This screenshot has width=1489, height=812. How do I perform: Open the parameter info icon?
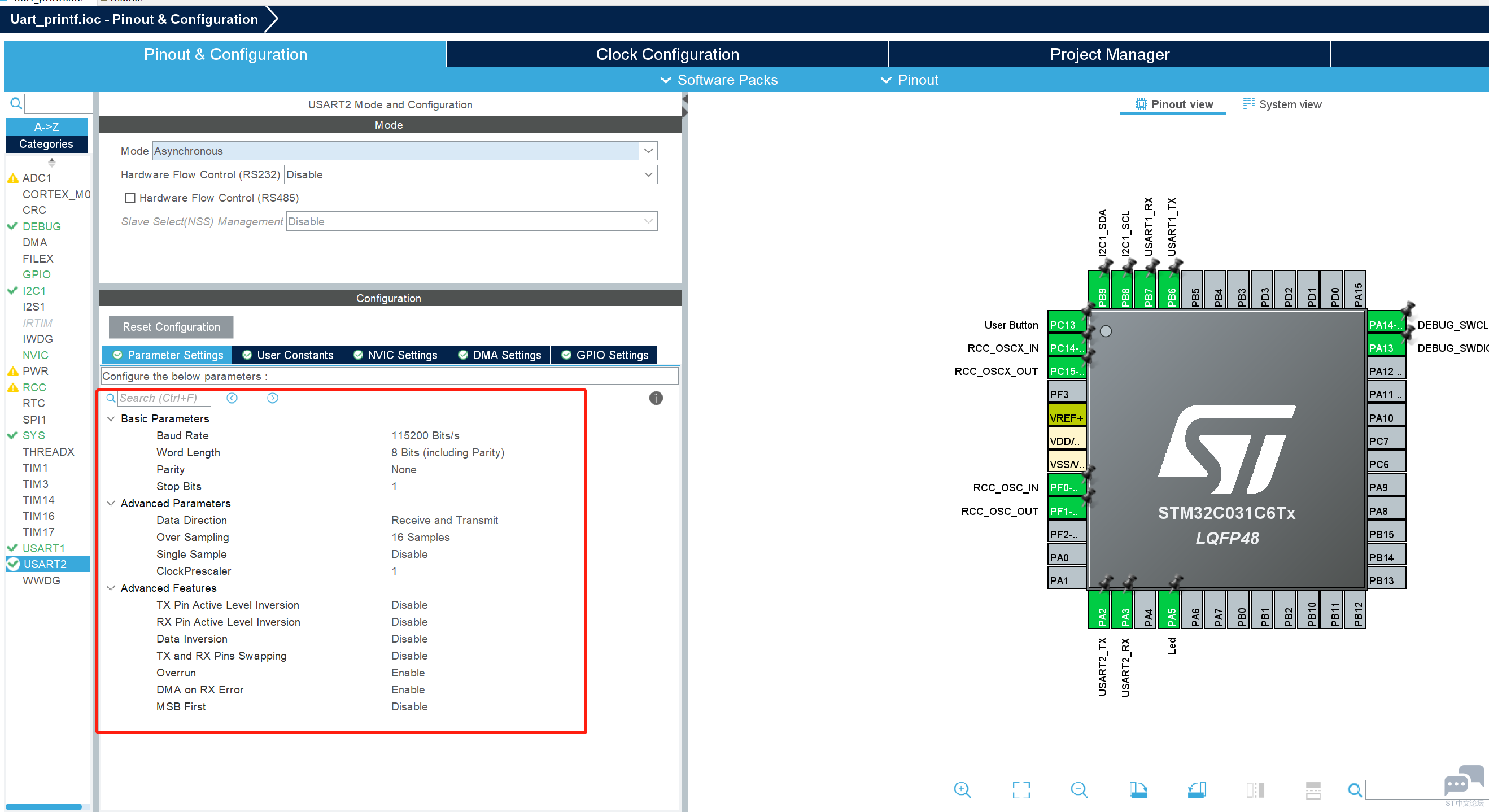(x=656, y=398)
